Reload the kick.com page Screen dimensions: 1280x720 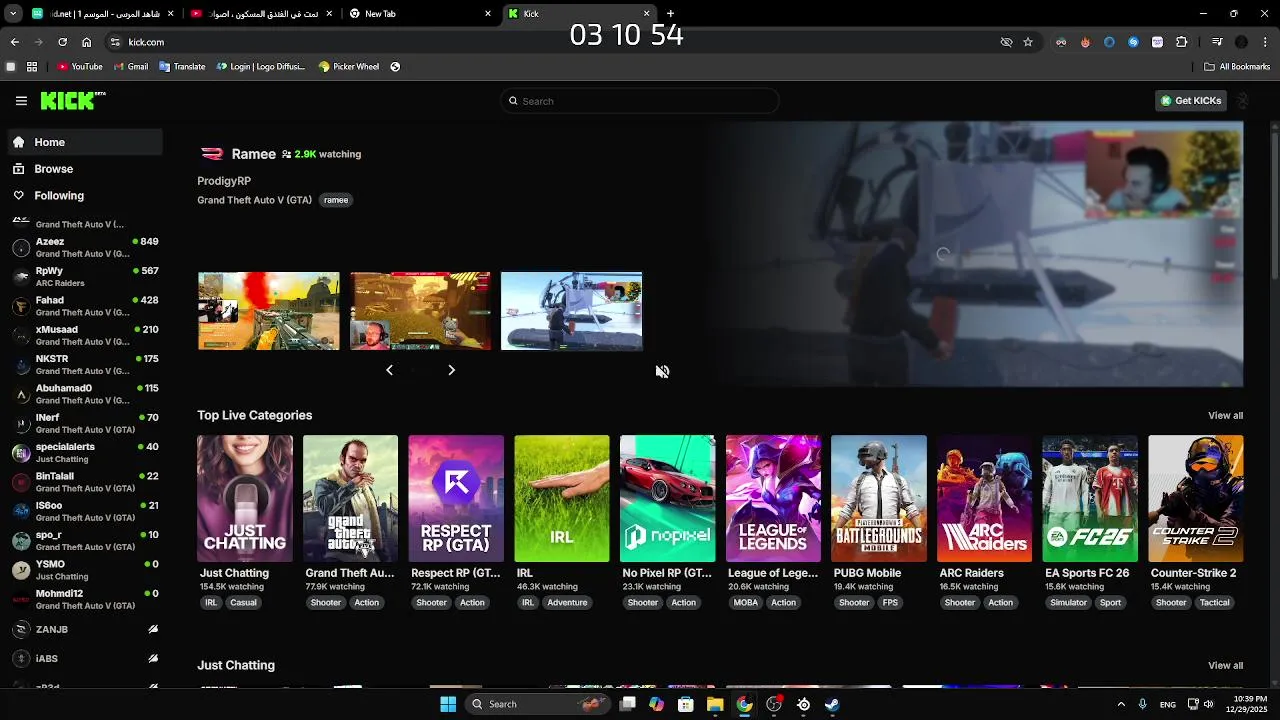62,42
